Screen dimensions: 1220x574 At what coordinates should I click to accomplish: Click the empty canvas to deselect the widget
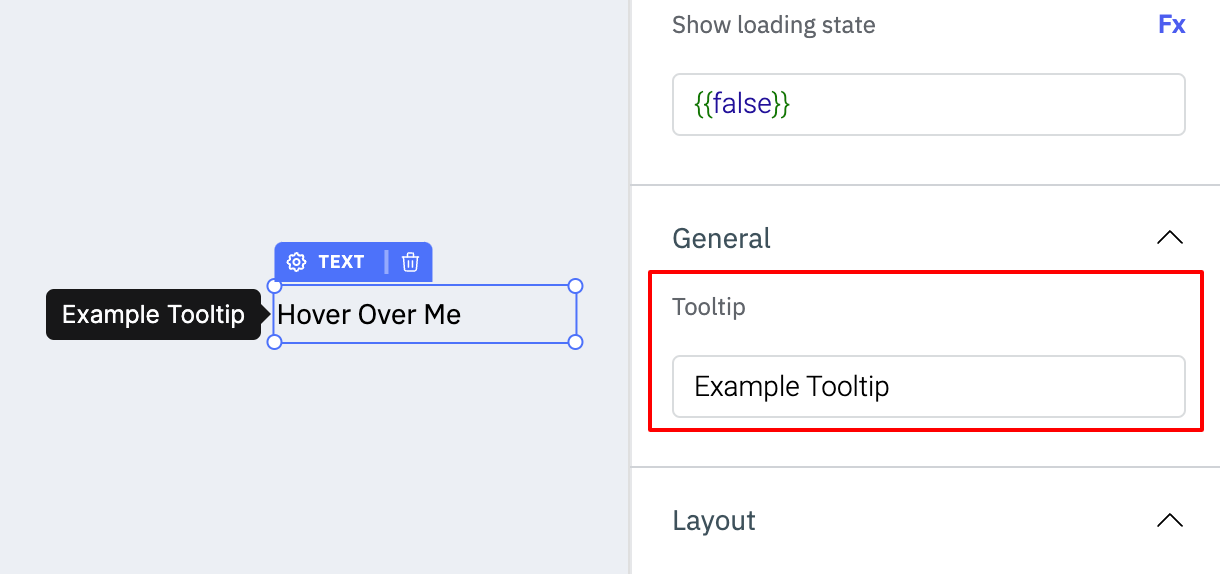coord(300,120)
